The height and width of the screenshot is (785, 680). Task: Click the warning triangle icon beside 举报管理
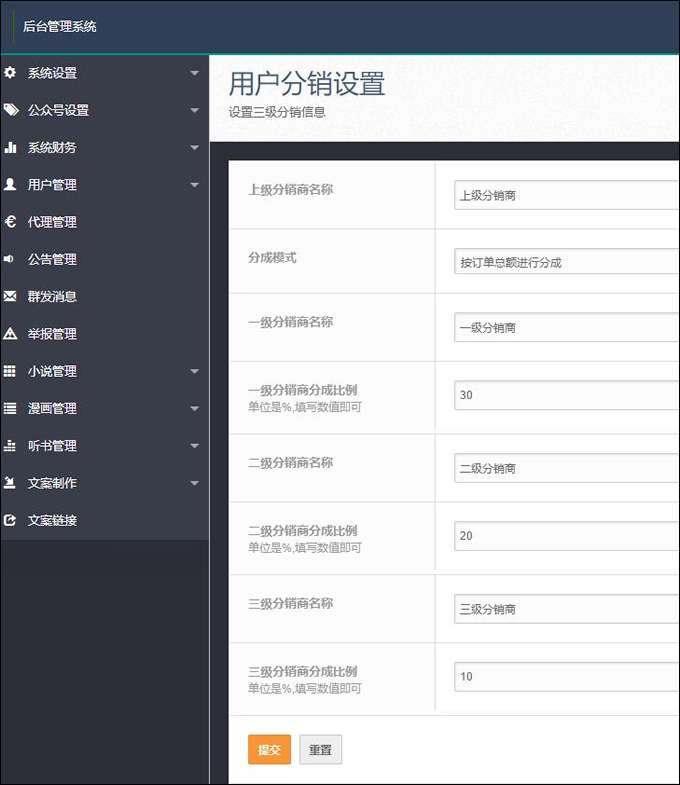(10, 334)
